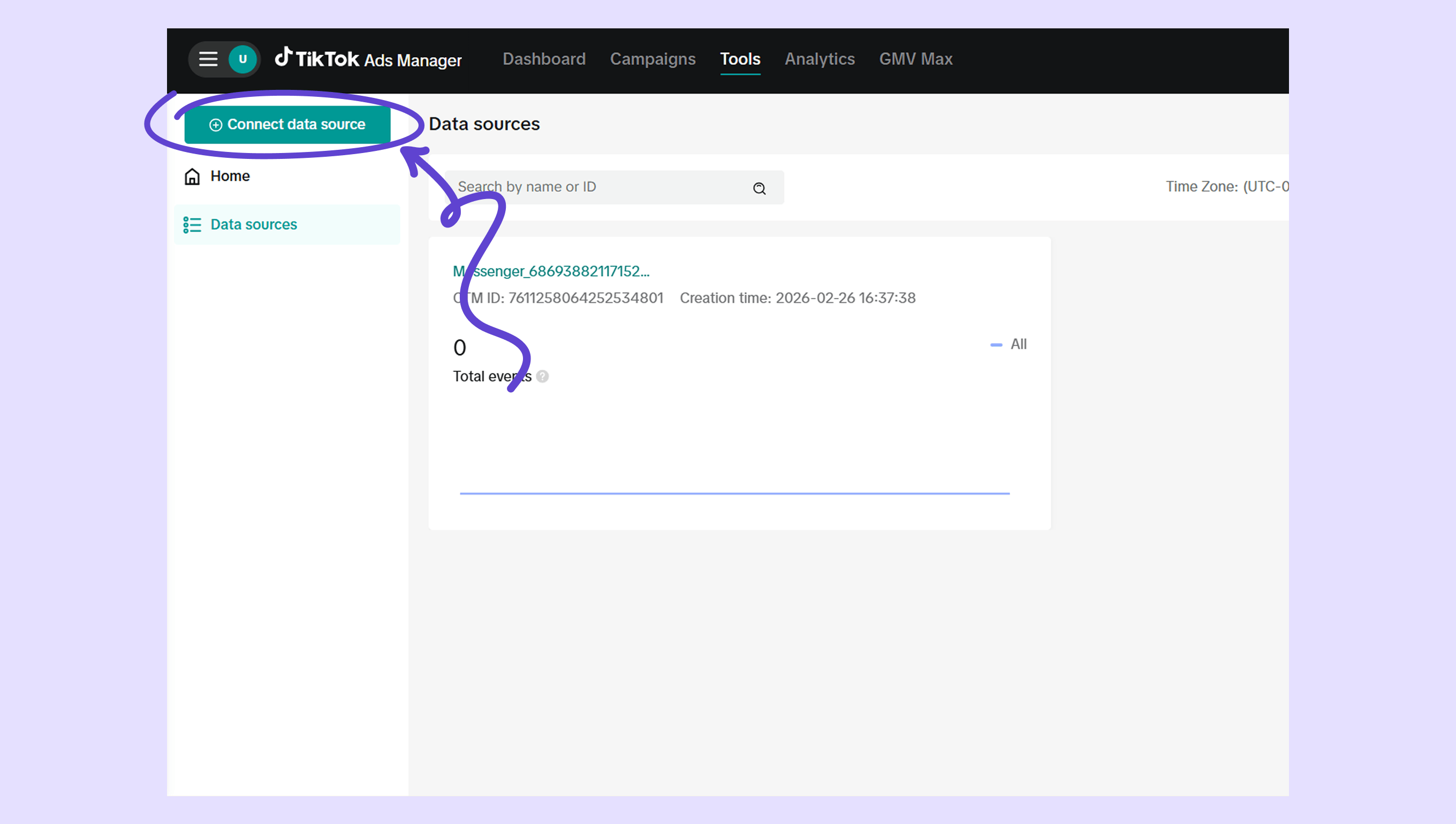Open the Messenger_68693882117152 data source link

pos(551,271)
